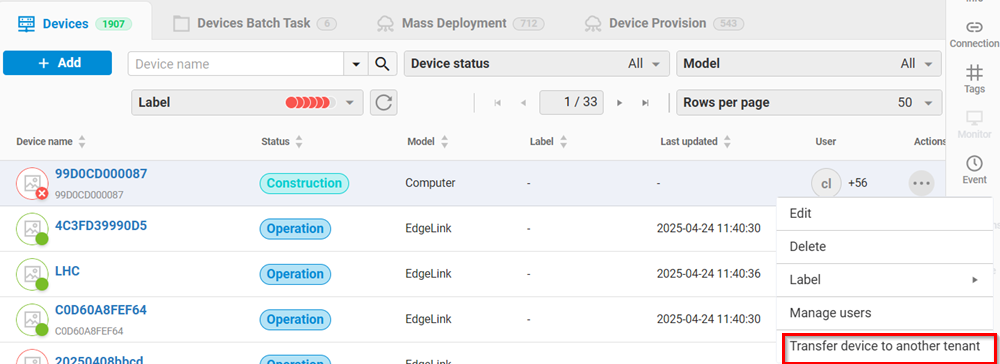
Task: Open the Event sidebar item
Action: pyautogui.click(x=974, y=170)
